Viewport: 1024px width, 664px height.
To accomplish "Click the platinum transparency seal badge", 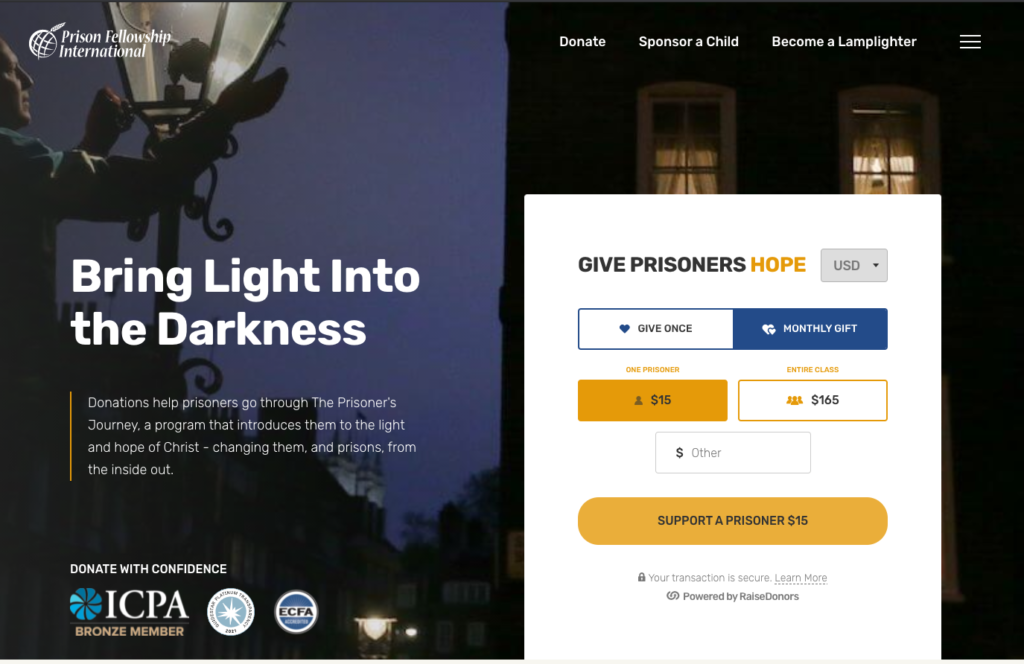I will [231, 612].
